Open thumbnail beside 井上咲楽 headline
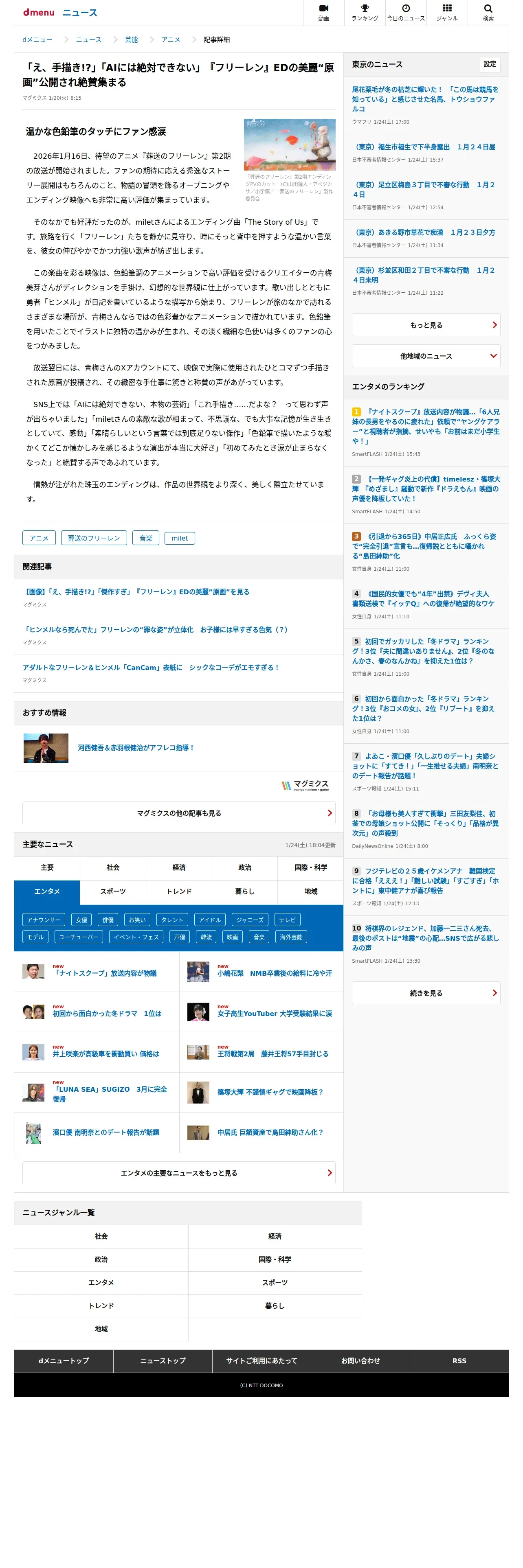Screen dimensions: 523x1568 pos(33,1052)
